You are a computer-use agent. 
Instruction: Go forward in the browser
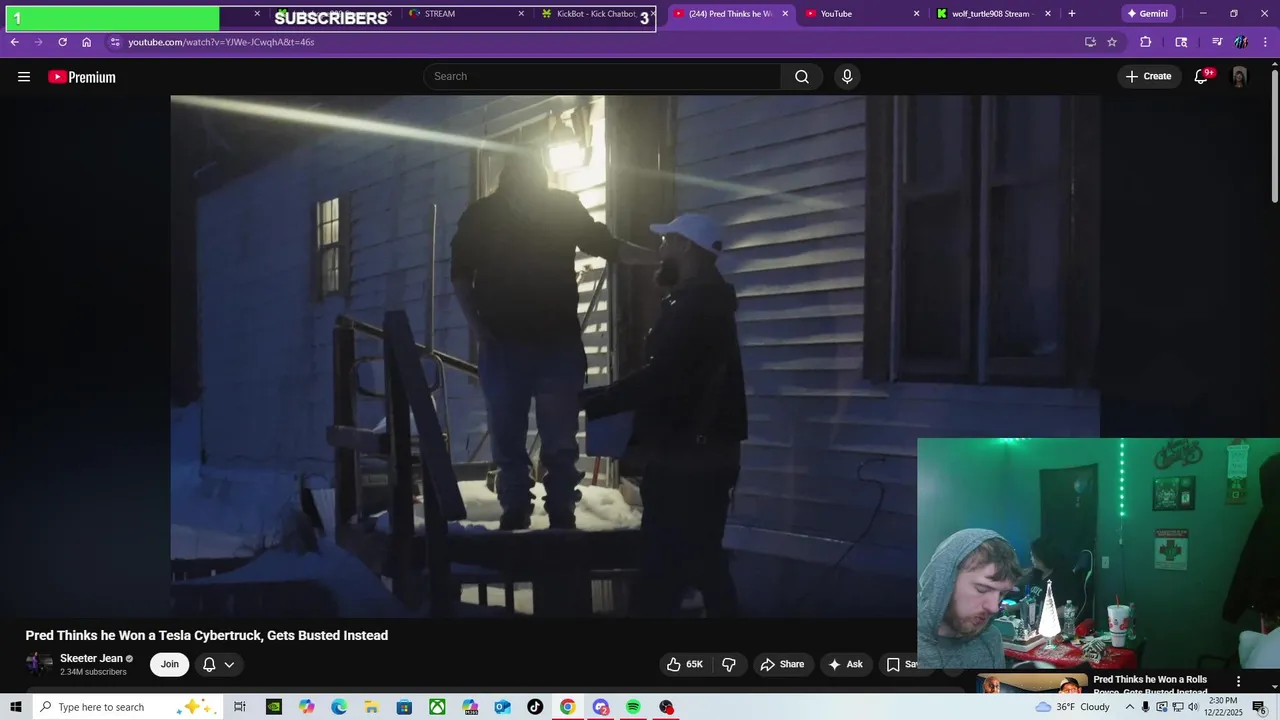tap(38, 42)
